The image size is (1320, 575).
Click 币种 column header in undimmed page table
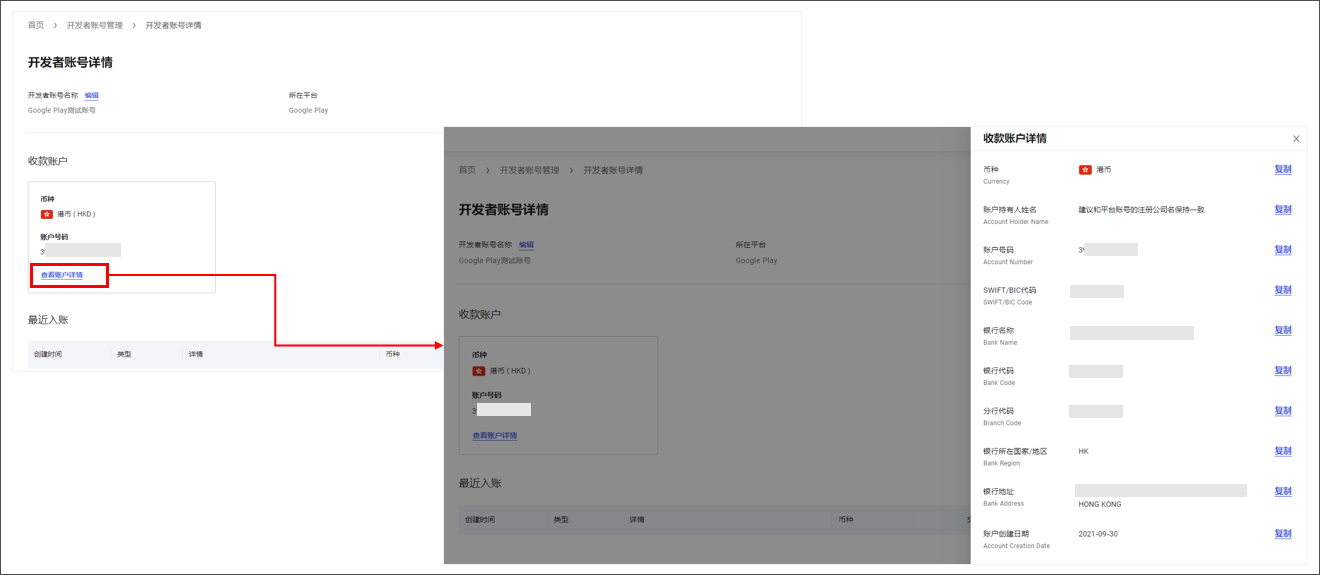click(392, 354)
